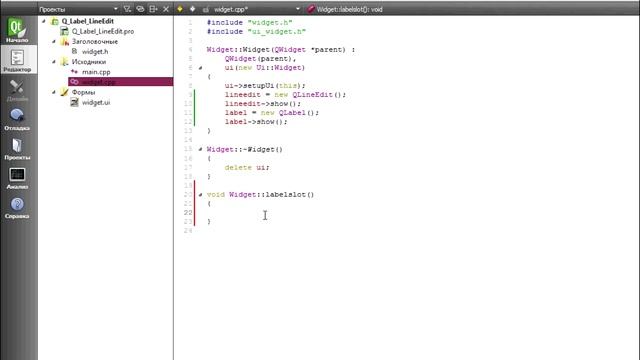Select widget.ui in the project tree
Viewport: 640px width, 360px height.
click(96, 102)
